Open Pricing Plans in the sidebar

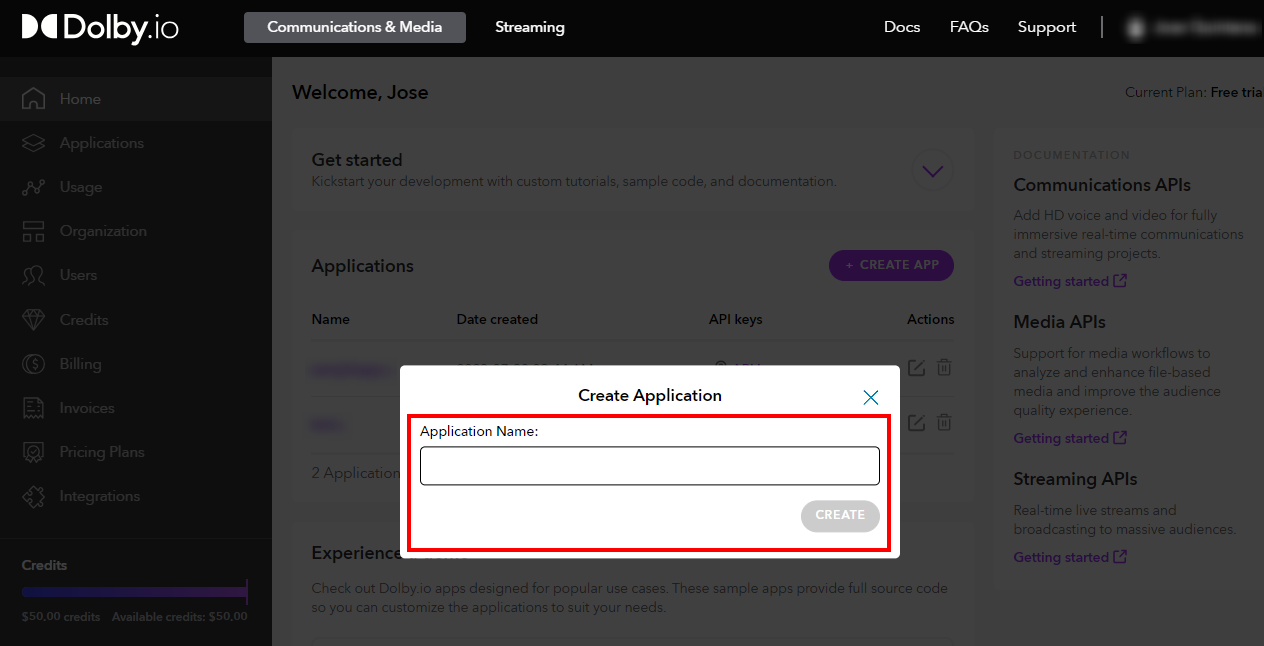(101, 452)
